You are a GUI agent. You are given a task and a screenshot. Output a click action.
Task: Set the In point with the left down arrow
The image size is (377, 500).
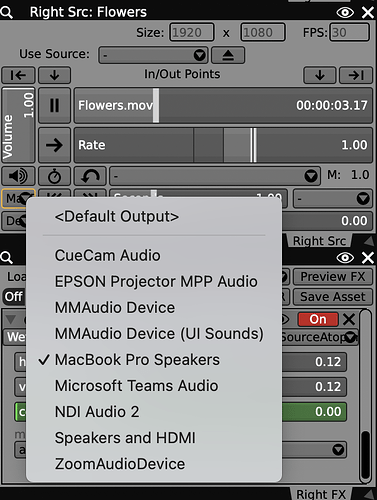point(54,75)
